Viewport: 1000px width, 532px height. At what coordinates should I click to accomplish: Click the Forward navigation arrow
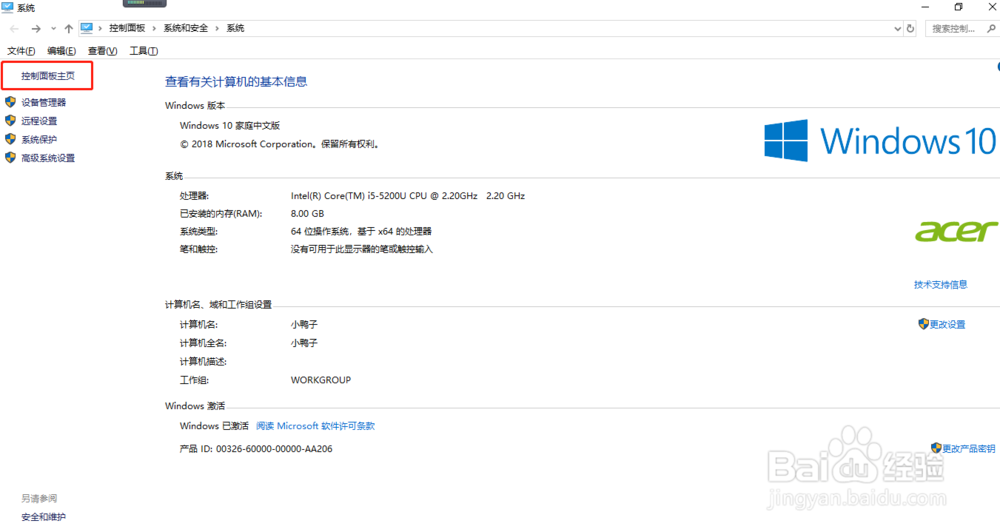pyautogui.click(x=36, y=29)
